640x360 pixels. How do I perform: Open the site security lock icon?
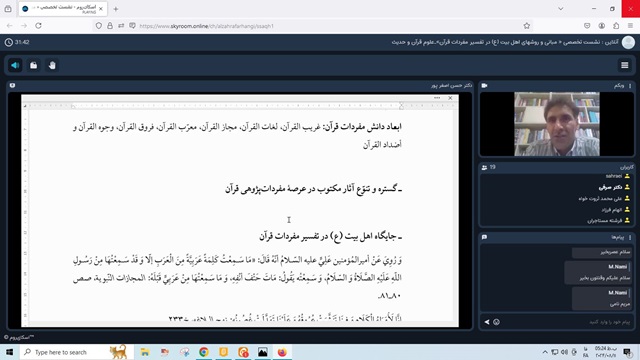[110, 26]
